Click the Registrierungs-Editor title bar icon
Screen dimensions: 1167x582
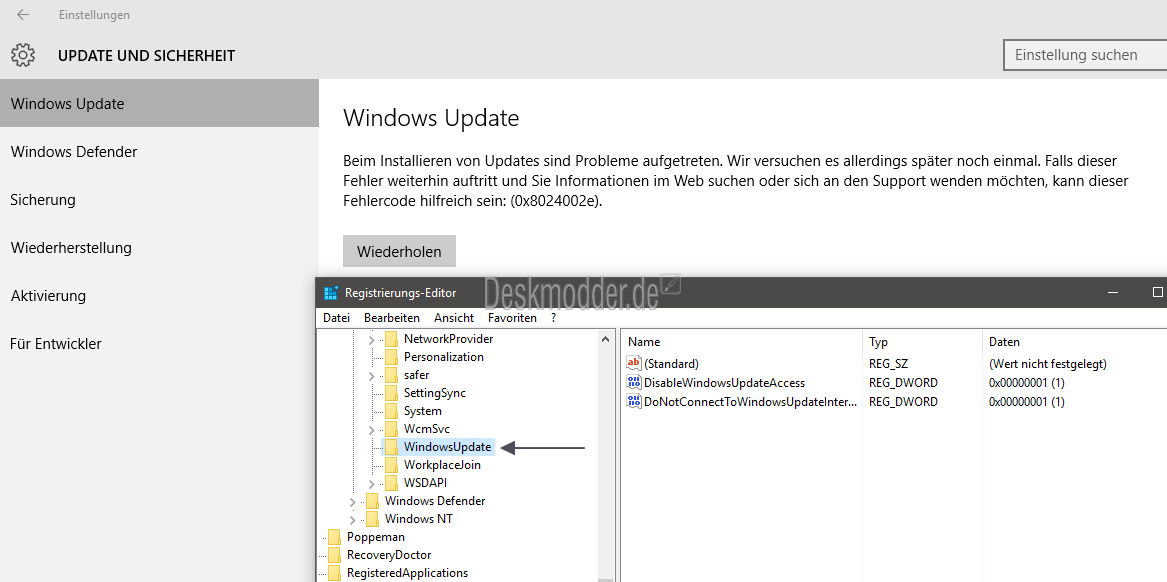tap(331, 293)
